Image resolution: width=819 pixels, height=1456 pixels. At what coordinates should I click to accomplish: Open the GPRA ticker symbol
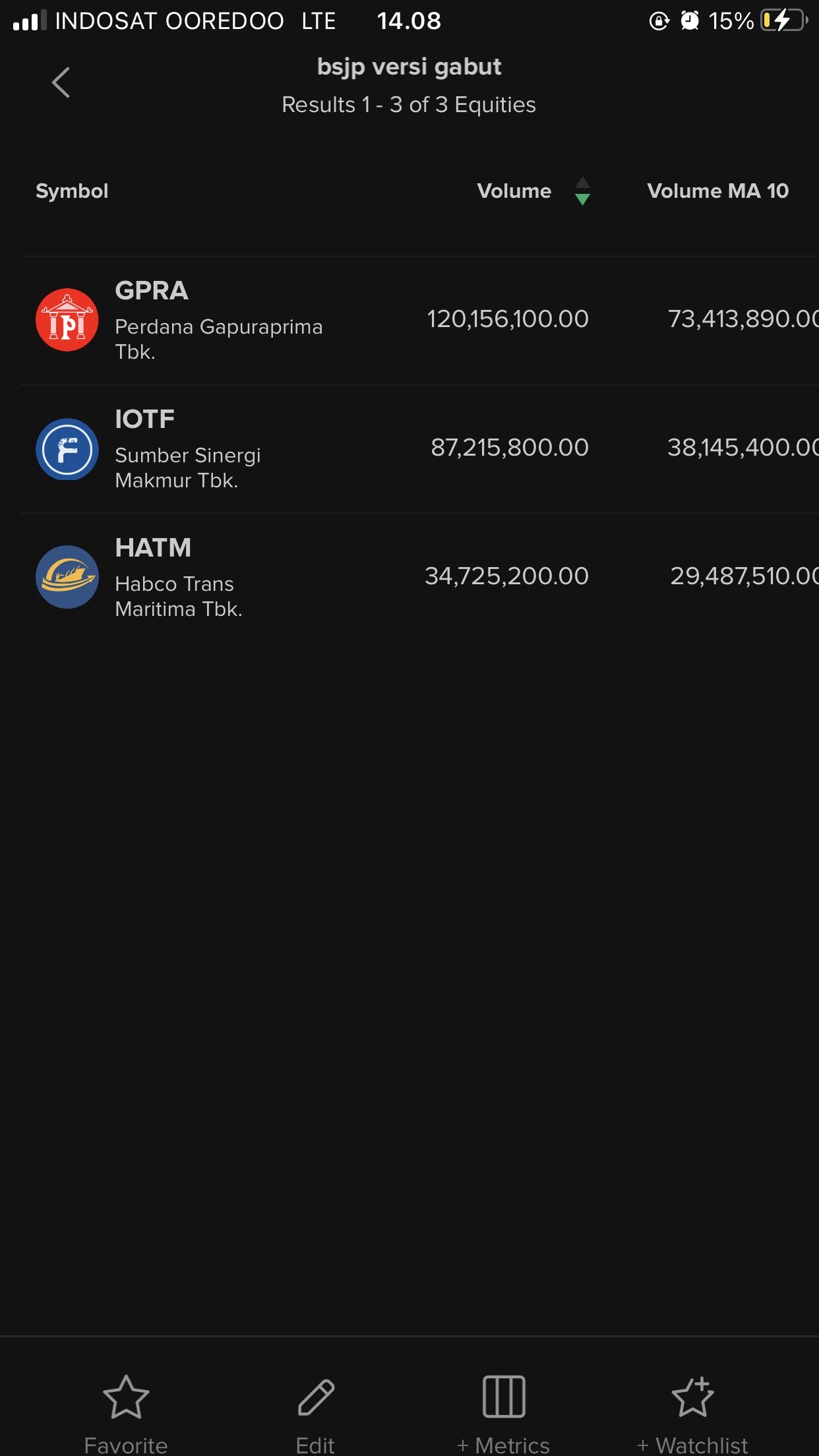[x=152, y=291]
